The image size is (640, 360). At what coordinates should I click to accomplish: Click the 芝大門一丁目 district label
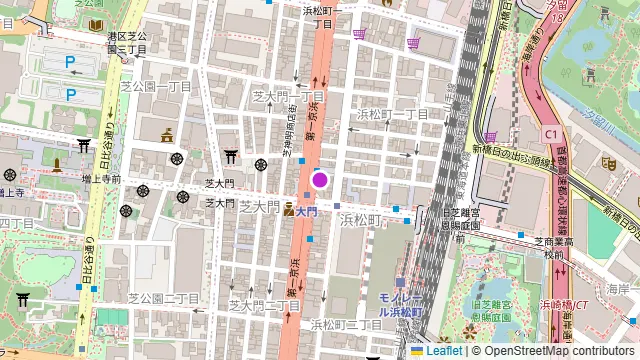(x=288, y=97)
